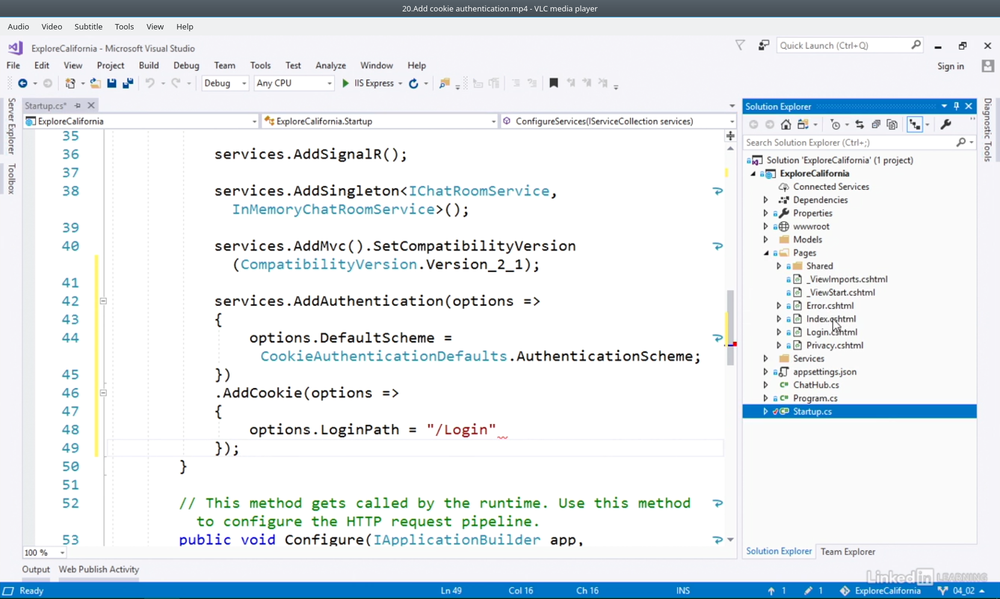Save the current file with Save icon

point(112,84)
